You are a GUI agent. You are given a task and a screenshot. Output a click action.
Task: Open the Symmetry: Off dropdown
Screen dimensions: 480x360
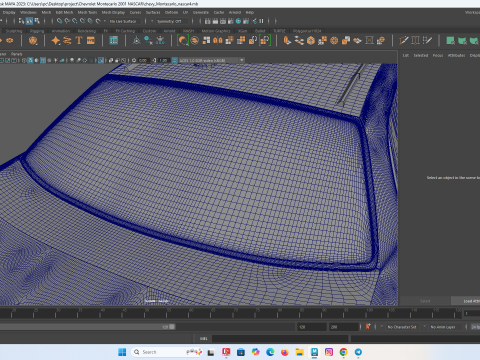171,21
